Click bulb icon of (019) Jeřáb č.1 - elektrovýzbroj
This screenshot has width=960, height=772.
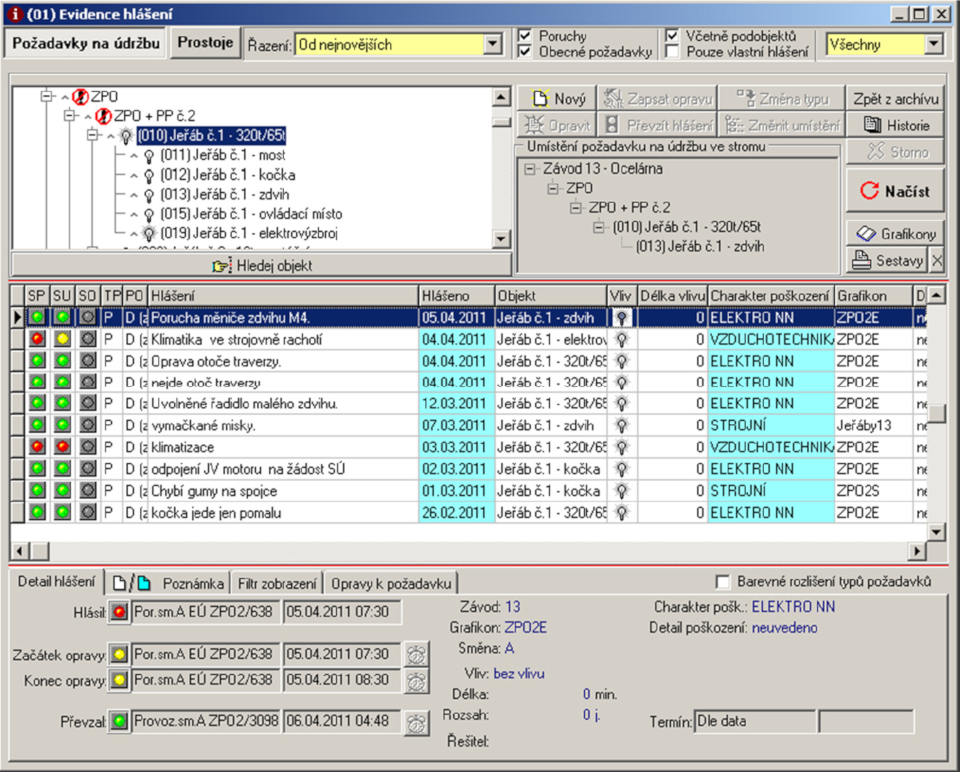pos(149,233)
